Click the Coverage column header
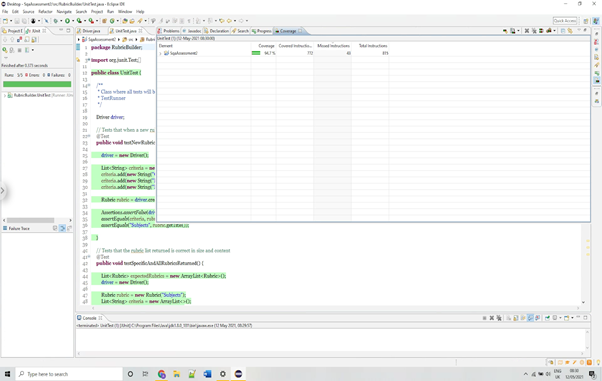This screenshot has width=602, height=381. (x=266, y=46)
